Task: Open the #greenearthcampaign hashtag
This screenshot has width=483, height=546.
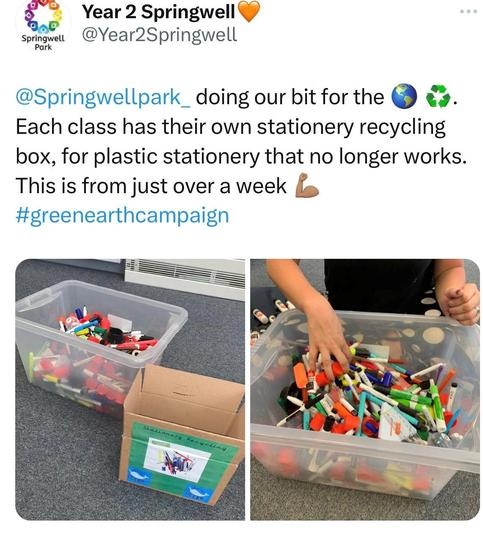Action: (122, 216)
